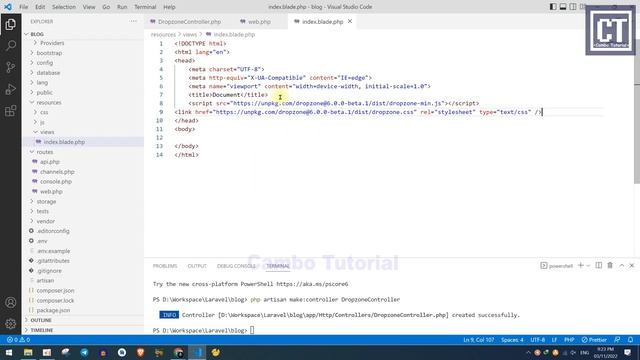Open Explorer more actions ellipsis
The height and width of the screenshot is (360, 640).
[133, 21]
